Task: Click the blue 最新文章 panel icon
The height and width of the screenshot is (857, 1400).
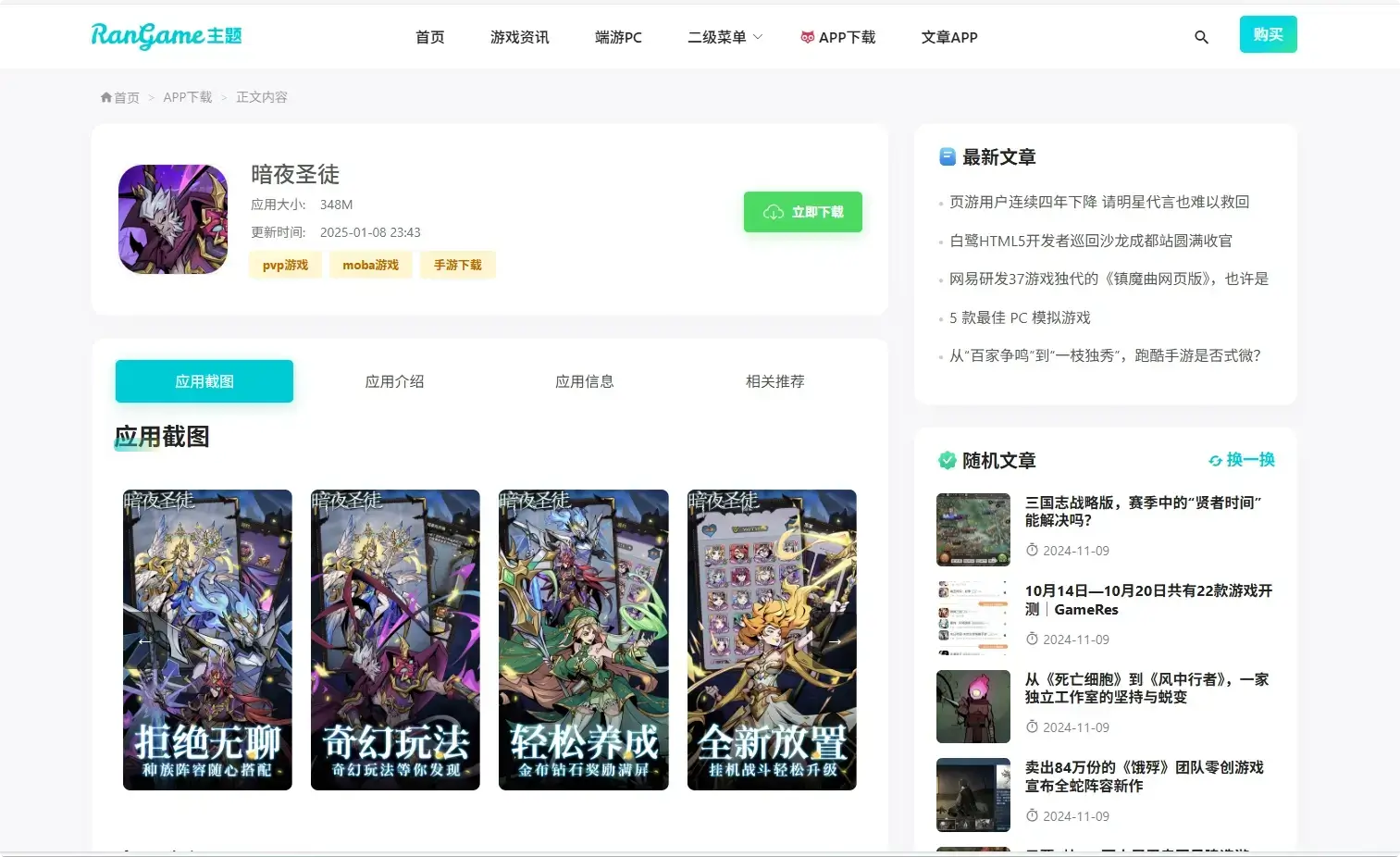Action: pyautogui.click(x=947, y=157)
